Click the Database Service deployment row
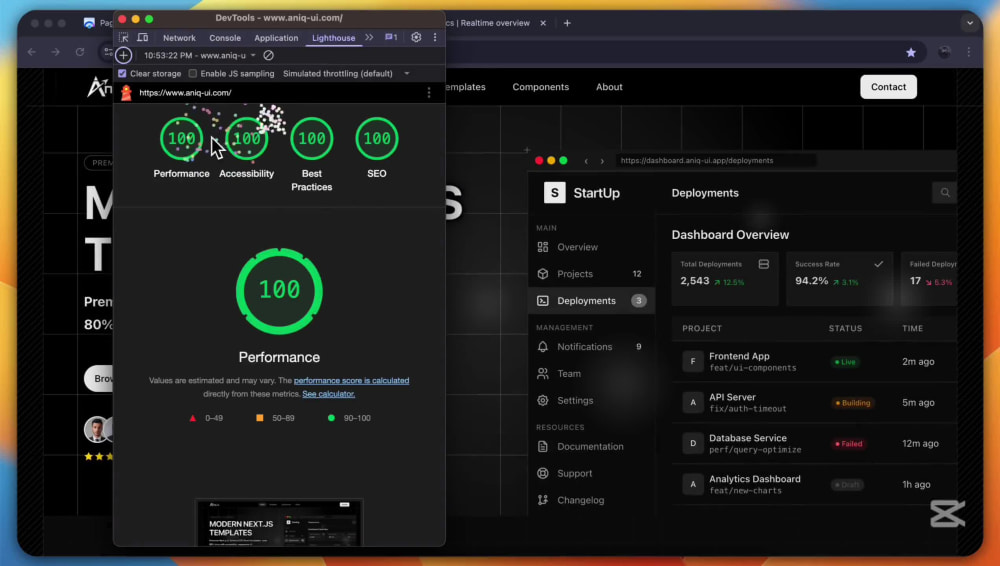This screenshot has width=1000, height=566. (x=814, y=443)
